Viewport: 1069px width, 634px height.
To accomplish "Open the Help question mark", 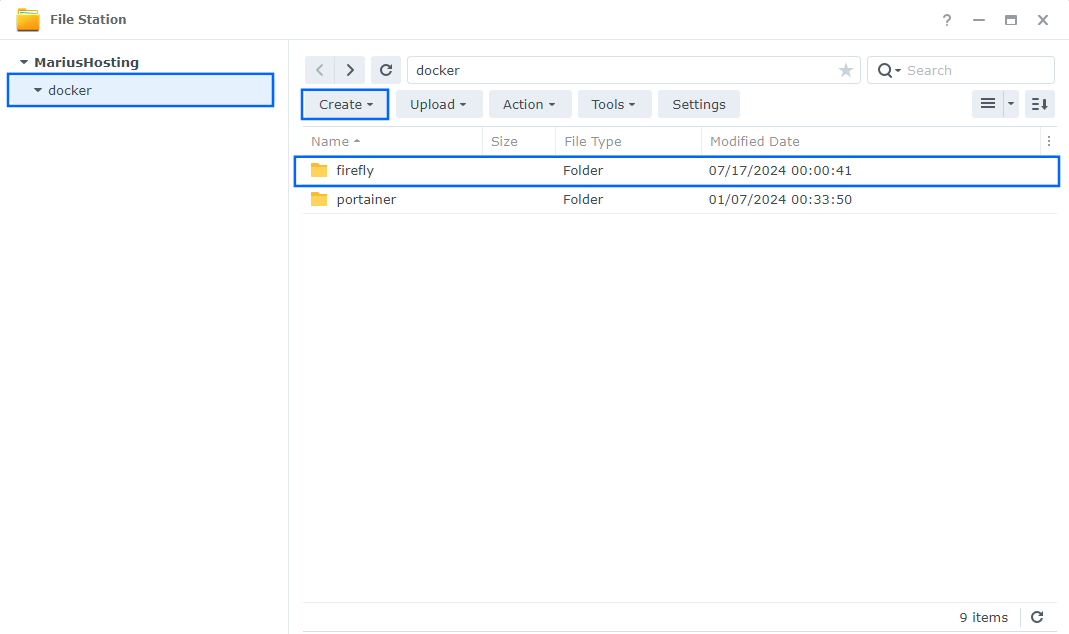I will pyautogui.click(x=946, y=20).
